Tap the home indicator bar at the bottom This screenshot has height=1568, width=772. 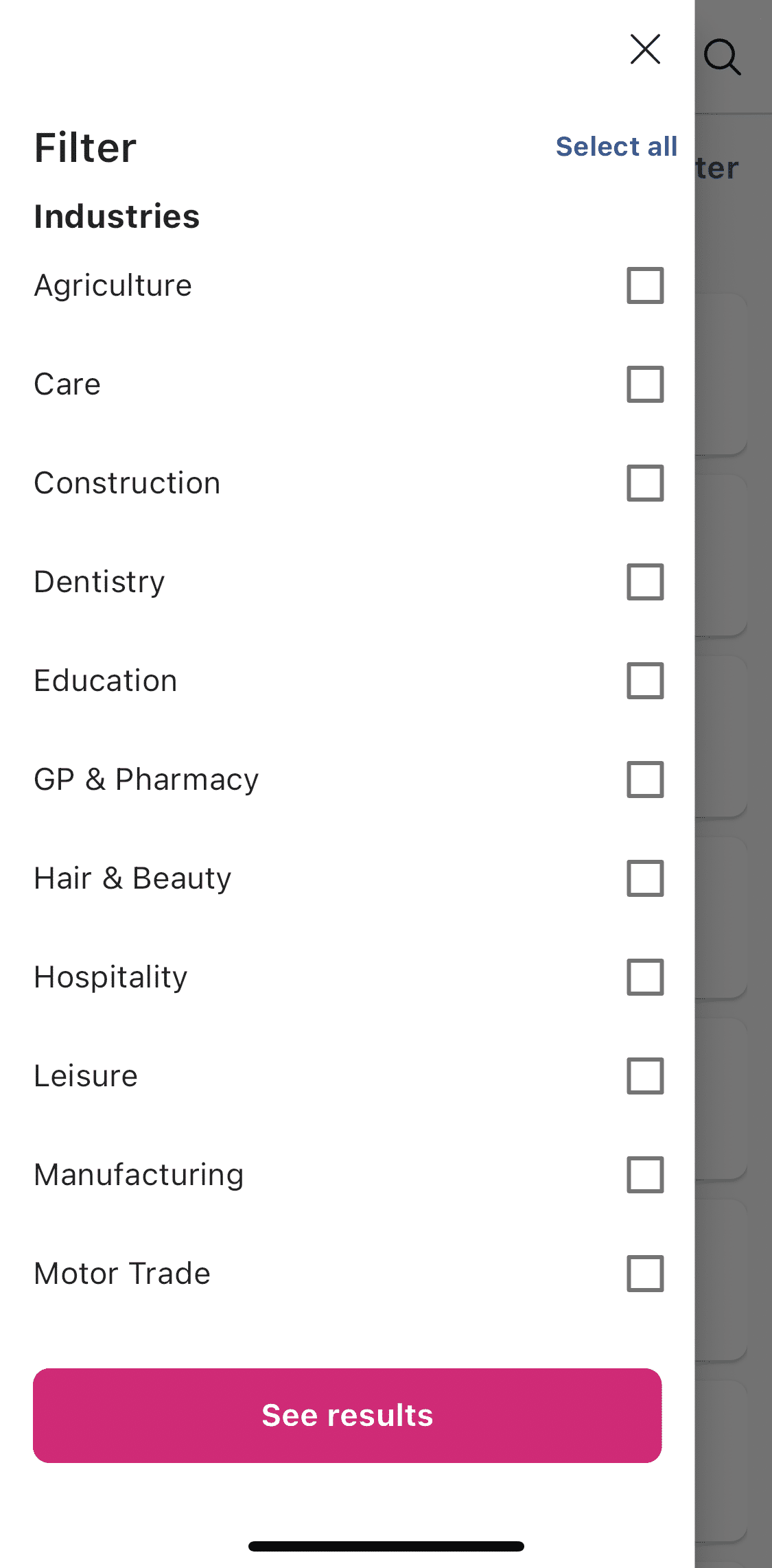386,1546
